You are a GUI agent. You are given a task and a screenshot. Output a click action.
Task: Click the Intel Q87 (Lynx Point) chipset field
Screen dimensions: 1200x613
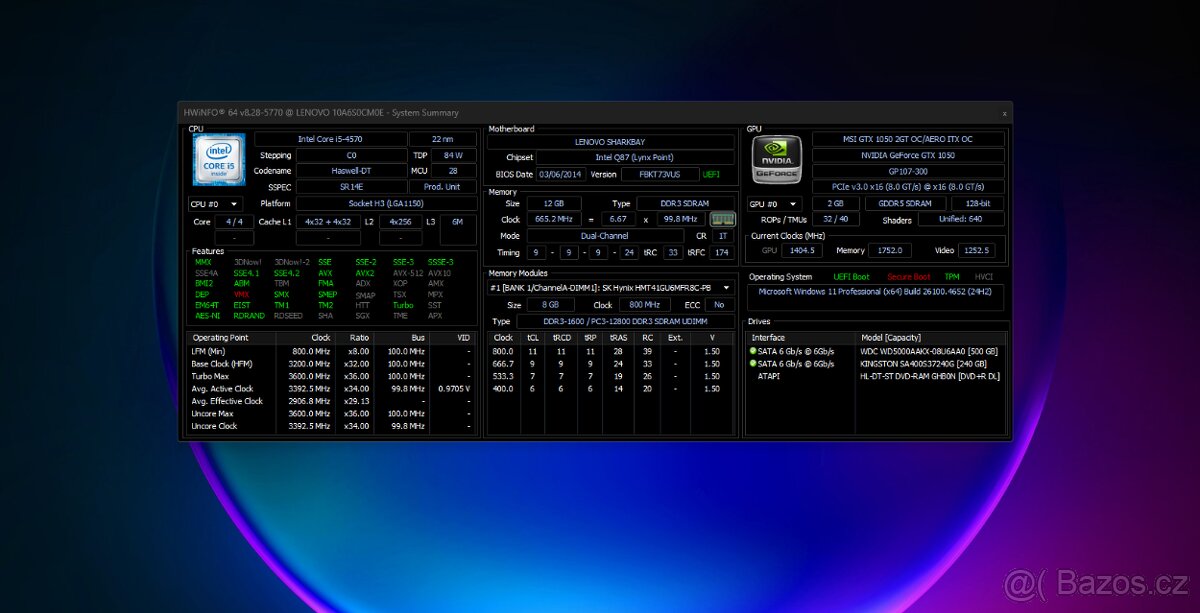635,158
